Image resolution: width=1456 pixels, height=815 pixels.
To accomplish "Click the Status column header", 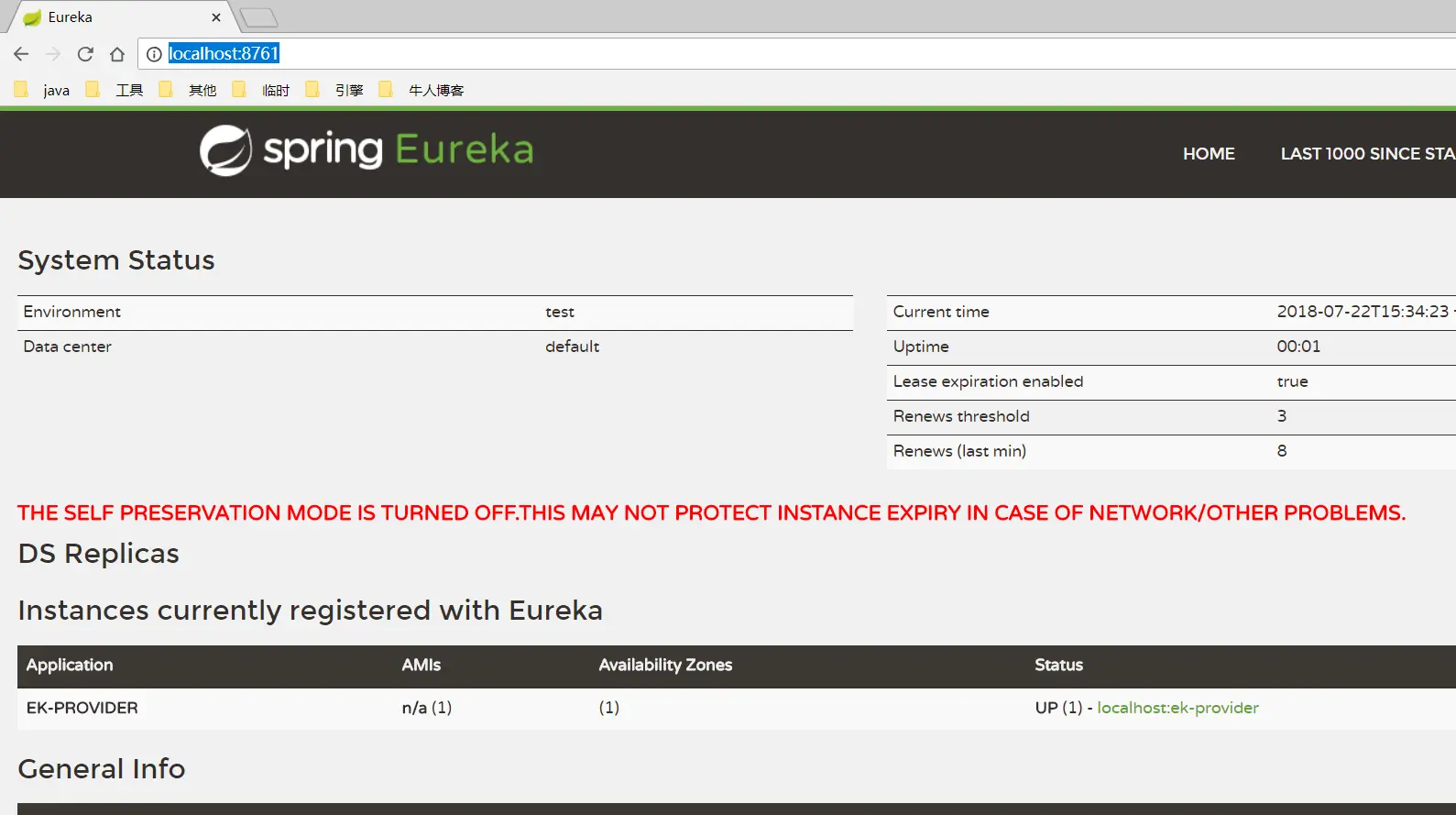I will 1058,666.
